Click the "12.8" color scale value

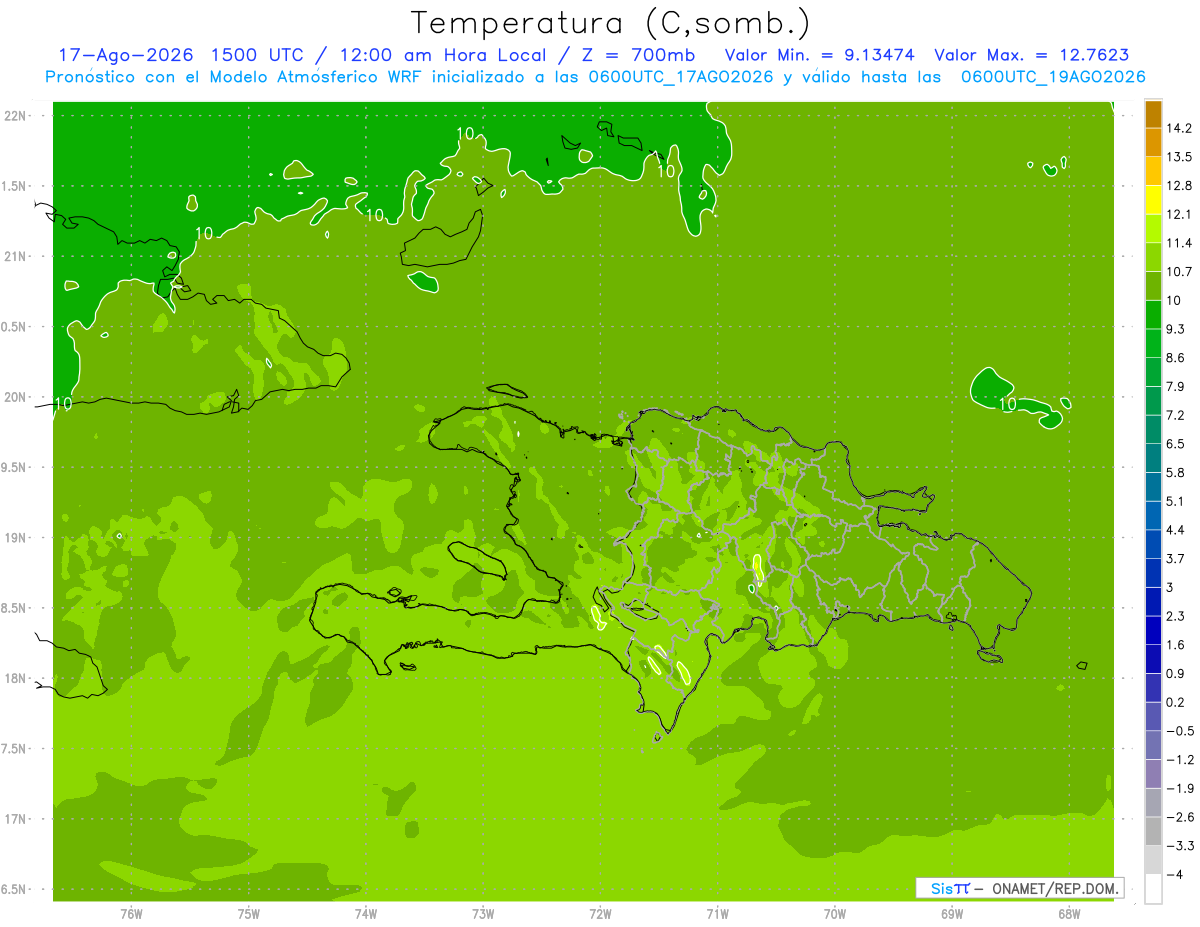point(1179,186)
